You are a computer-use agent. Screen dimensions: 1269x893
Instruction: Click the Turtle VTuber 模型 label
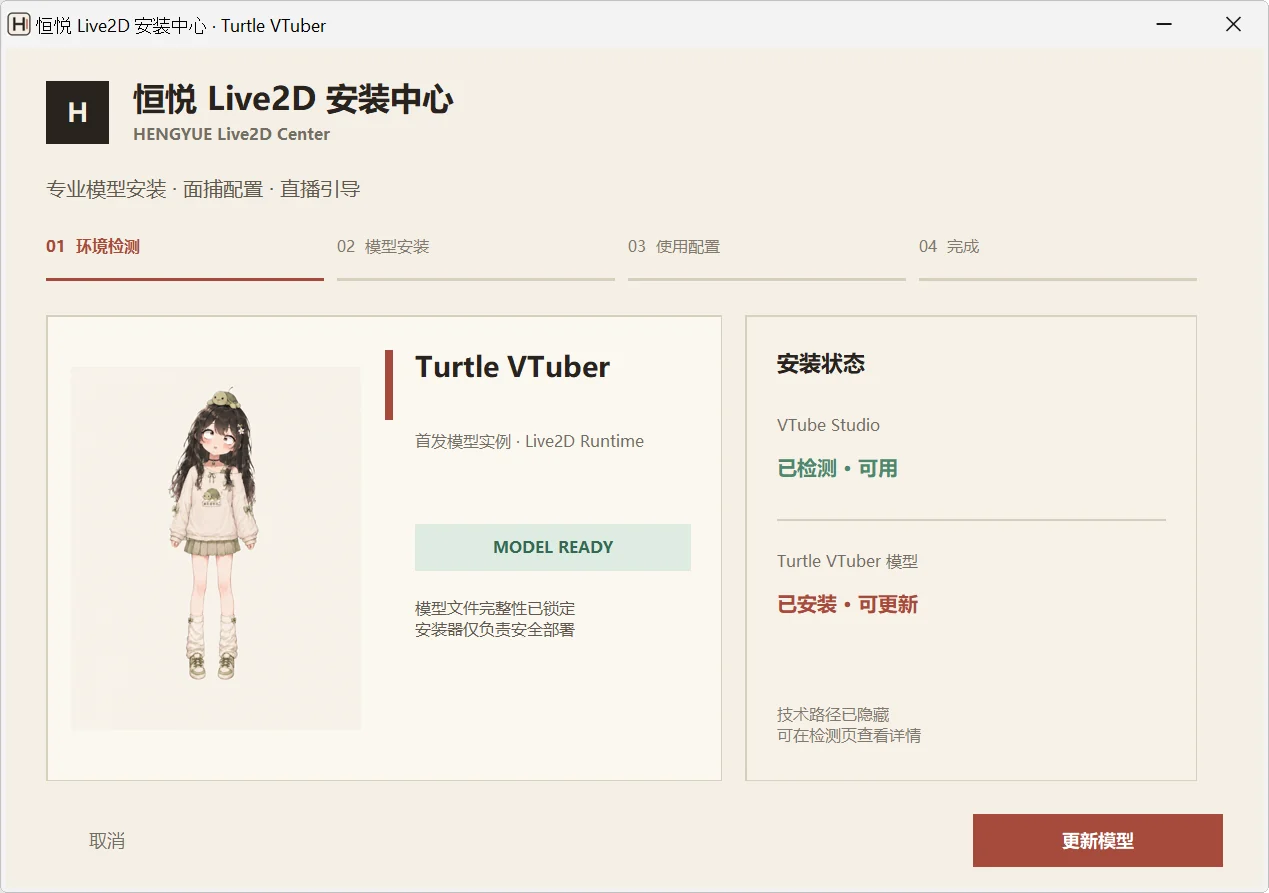(x=847, y=561)
